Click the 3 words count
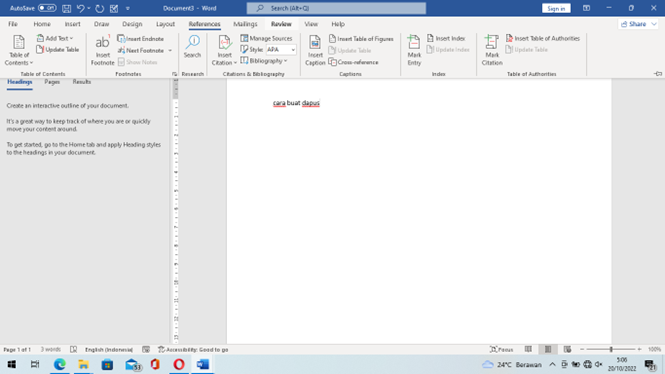 [x=50, y=349]
